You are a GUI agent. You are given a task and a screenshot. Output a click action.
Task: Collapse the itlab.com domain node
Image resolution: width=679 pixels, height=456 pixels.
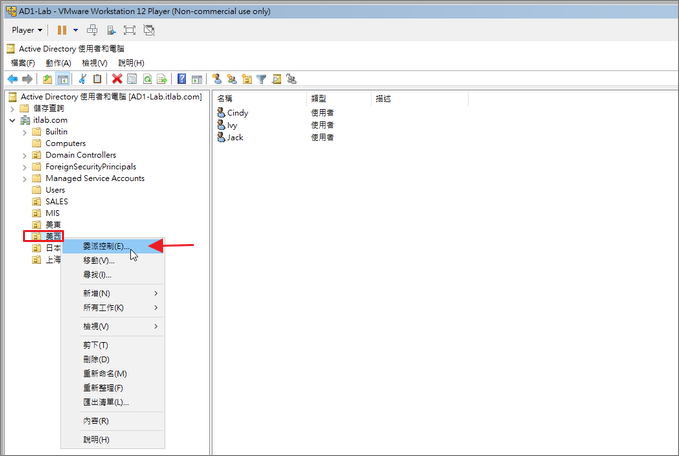click(x=12, y=120)
